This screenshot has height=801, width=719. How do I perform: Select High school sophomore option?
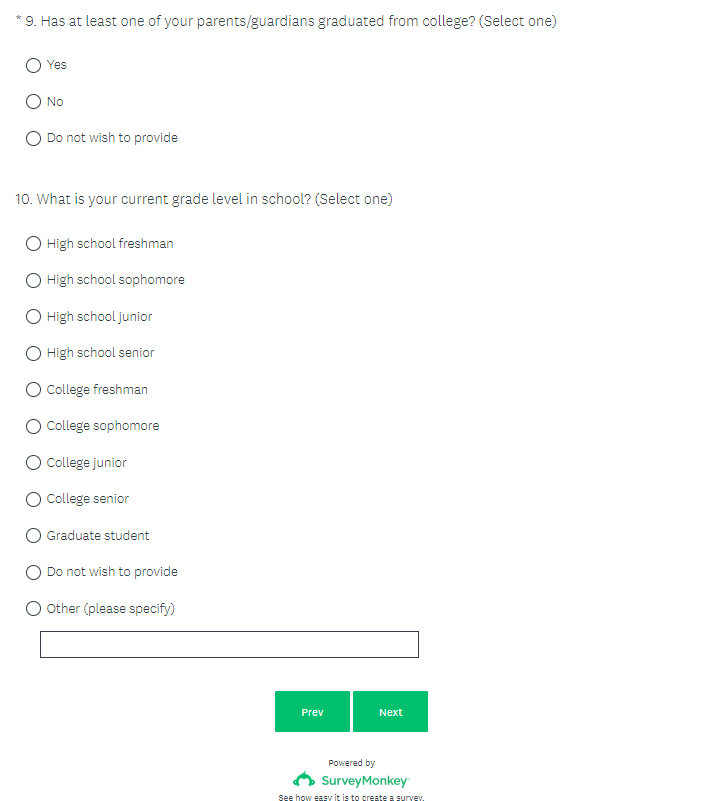pyautogui.click(x=34, y=280)
